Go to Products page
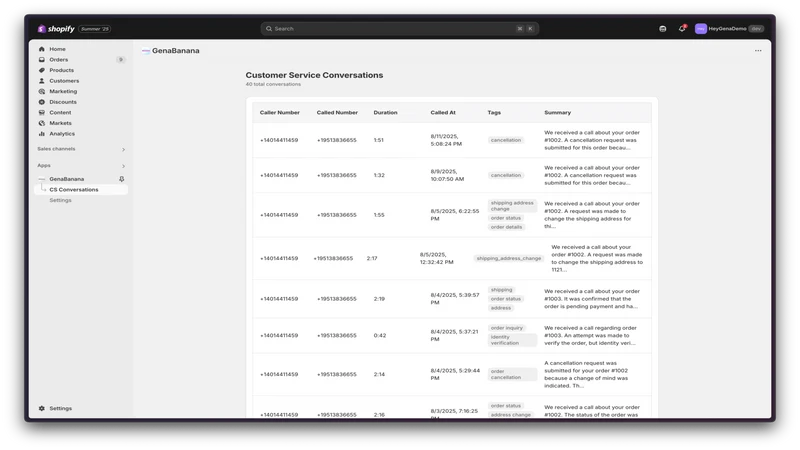Screen dimensions: 800x450 pyautogui.click(x=62, y=70)
